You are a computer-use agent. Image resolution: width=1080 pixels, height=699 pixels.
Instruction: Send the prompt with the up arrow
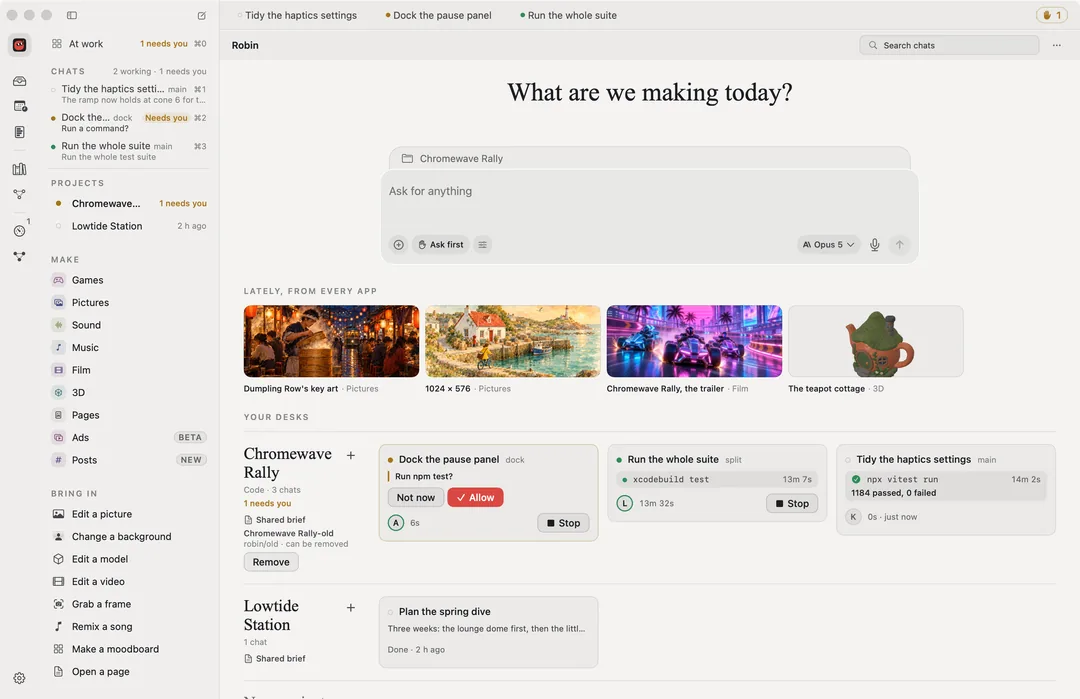pos(900,244)
